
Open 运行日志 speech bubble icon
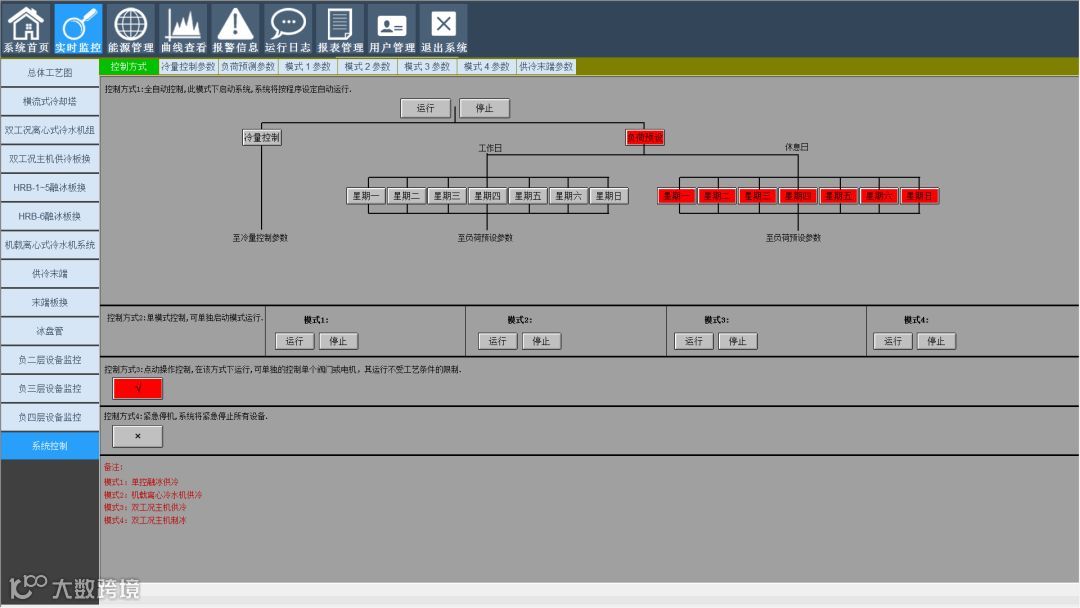click(x=287, y=29)
